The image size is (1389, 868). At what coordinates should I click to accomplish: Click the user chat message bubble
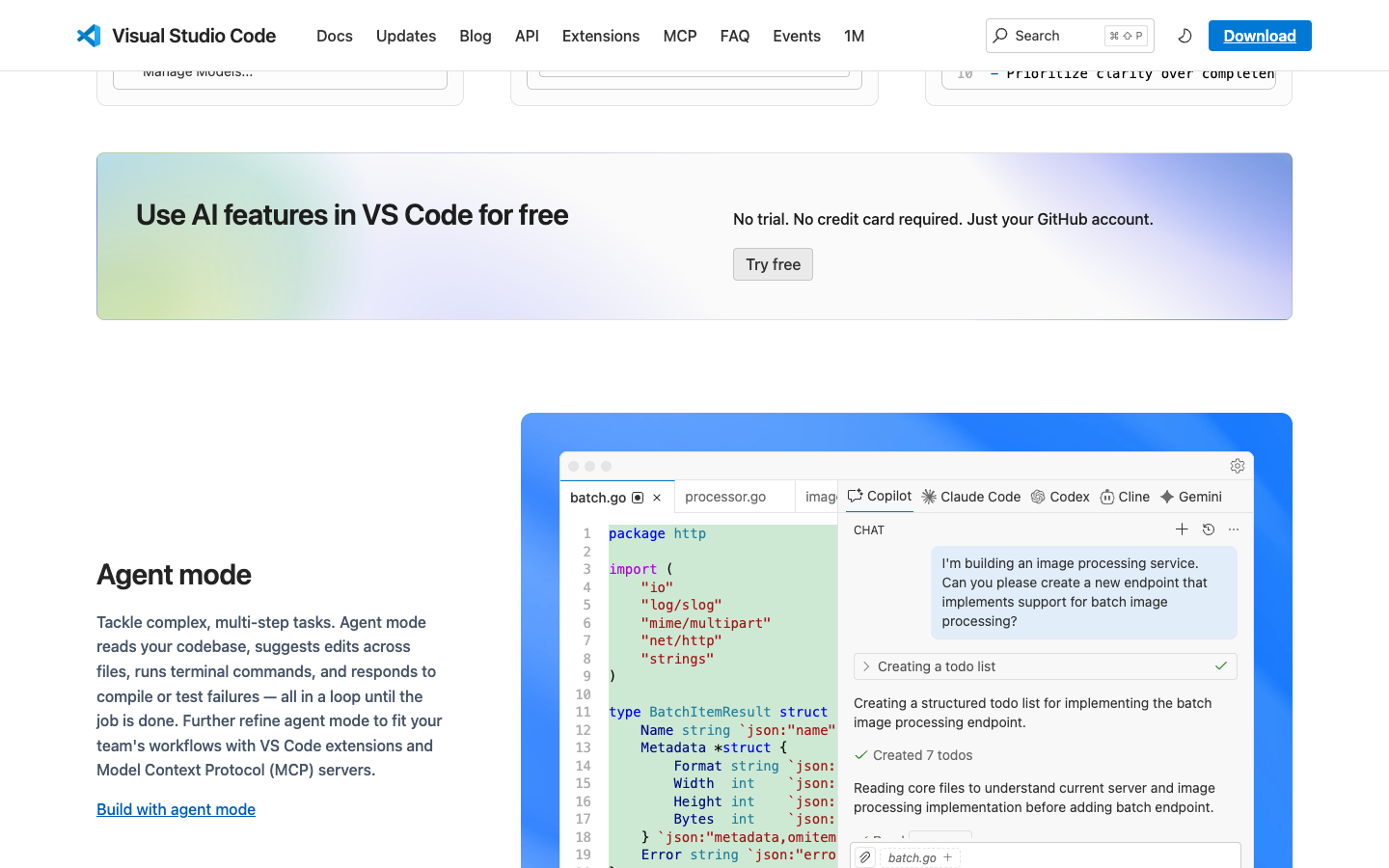1084,592
